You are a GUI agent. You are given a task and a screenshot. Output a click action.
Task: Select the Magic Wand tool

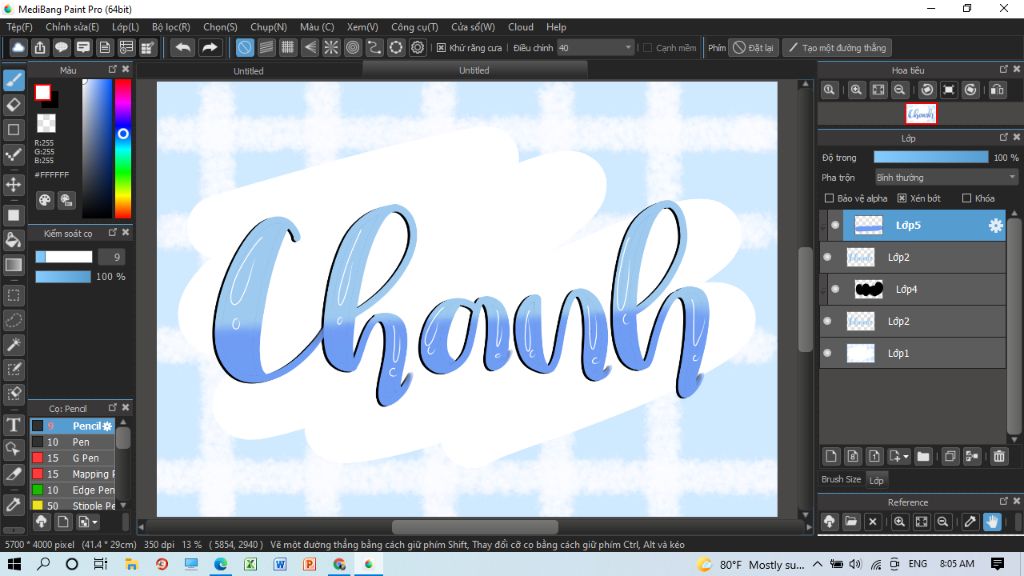(14, 344)
